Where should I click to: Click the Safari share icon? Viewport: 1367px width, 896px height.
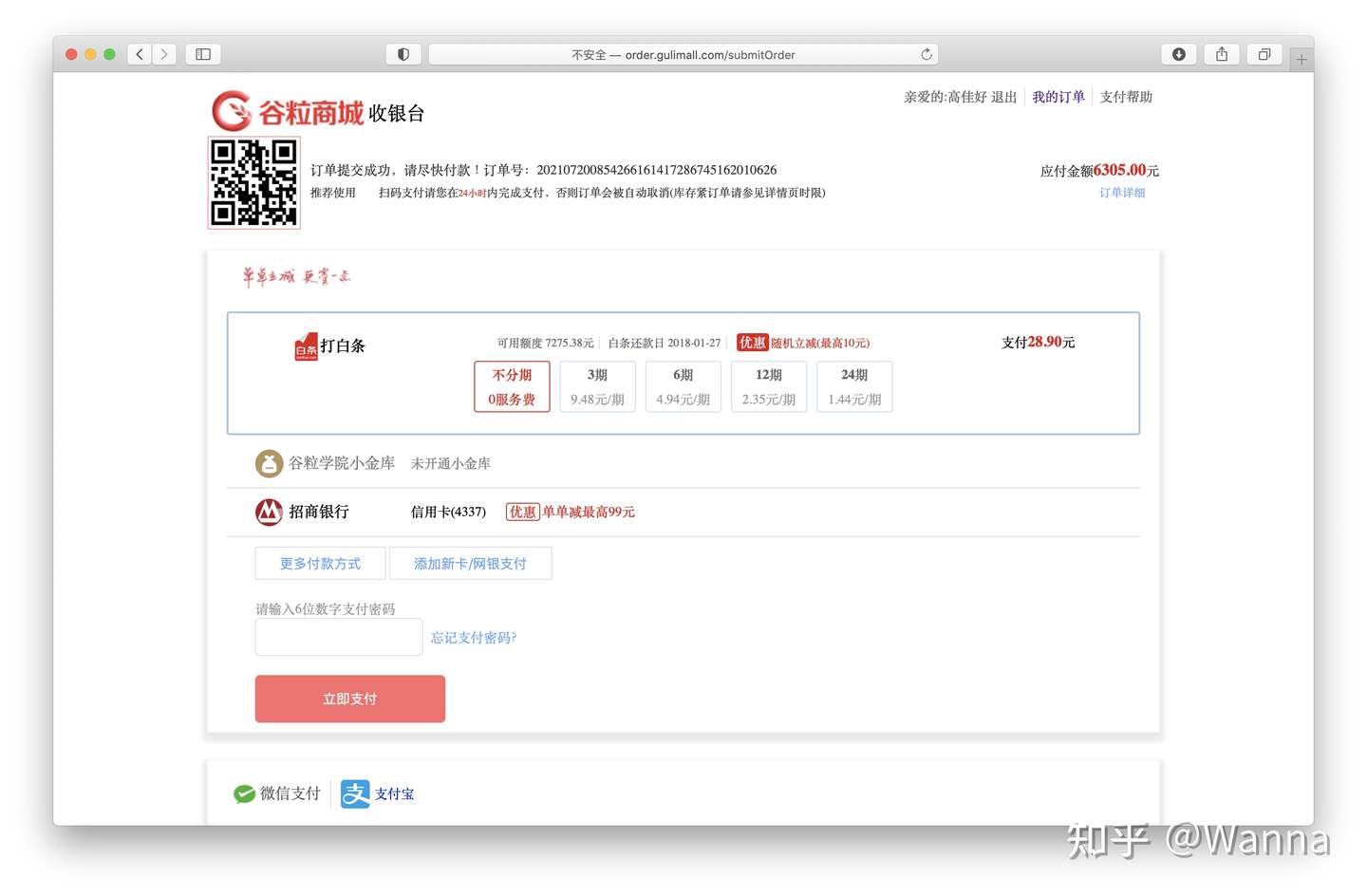1222,54
